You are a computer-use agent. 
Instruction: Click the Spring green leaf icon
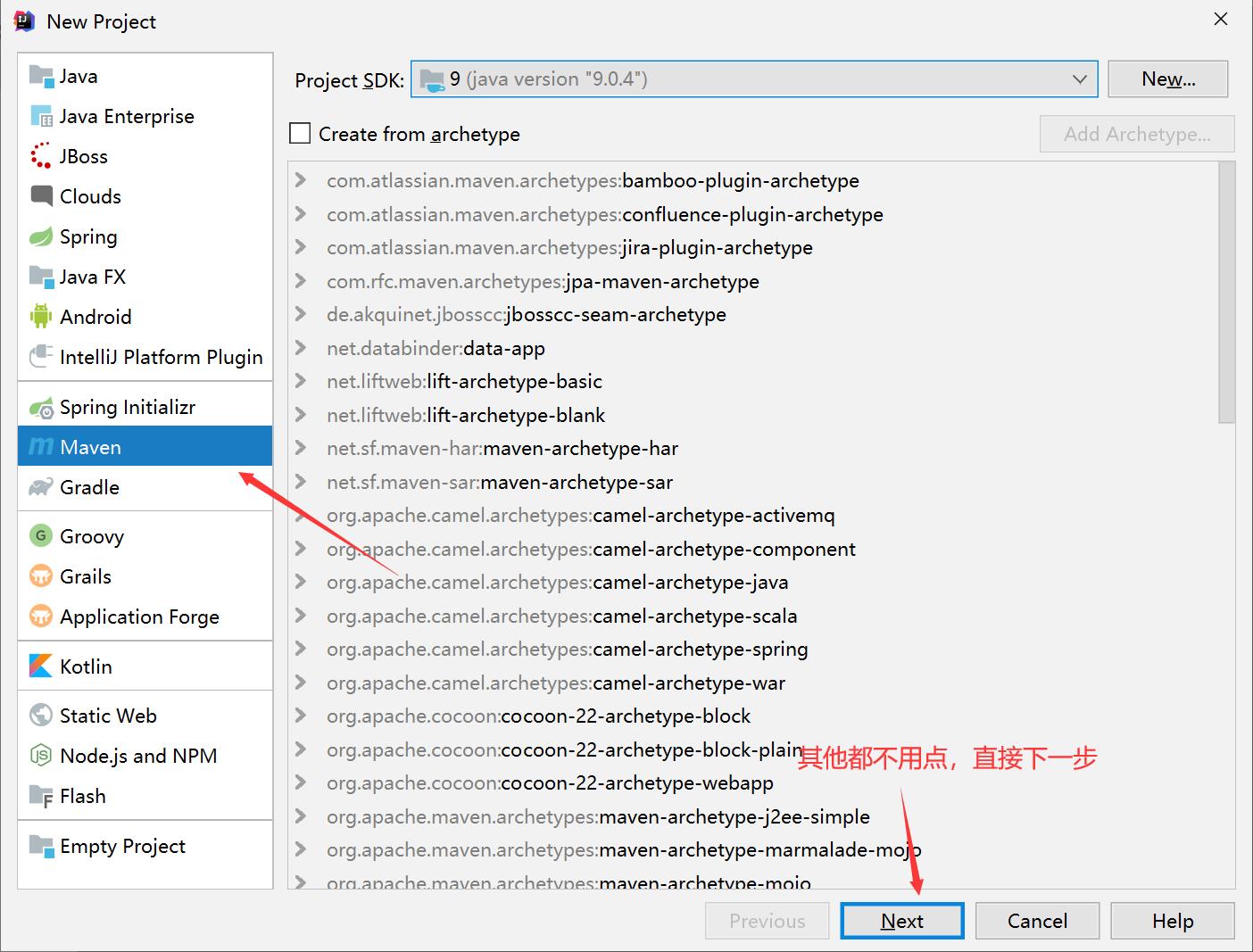(41, 236)
